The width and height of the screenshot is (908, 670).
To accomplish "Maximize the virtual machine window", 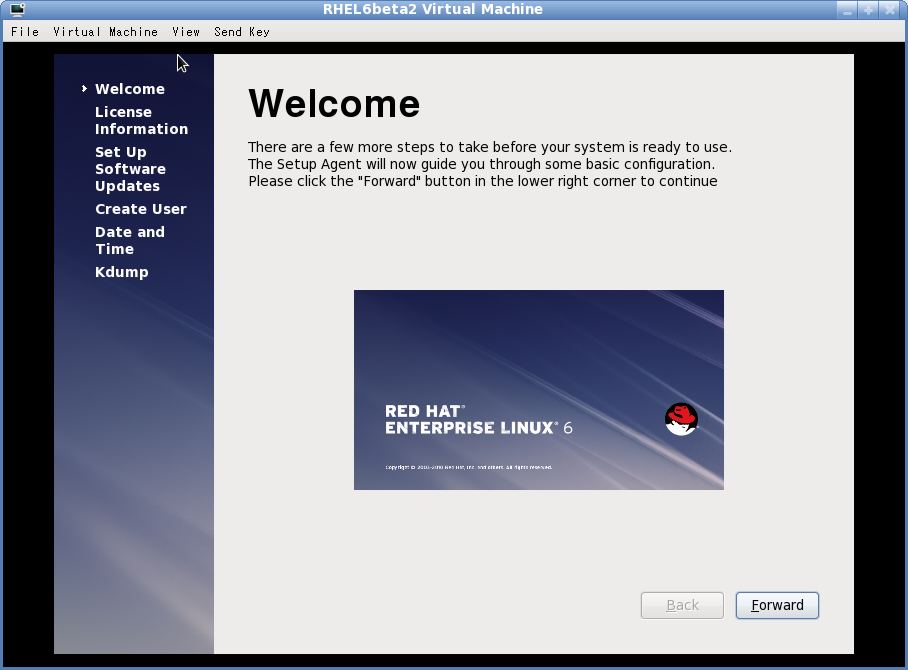I will 868,10.
